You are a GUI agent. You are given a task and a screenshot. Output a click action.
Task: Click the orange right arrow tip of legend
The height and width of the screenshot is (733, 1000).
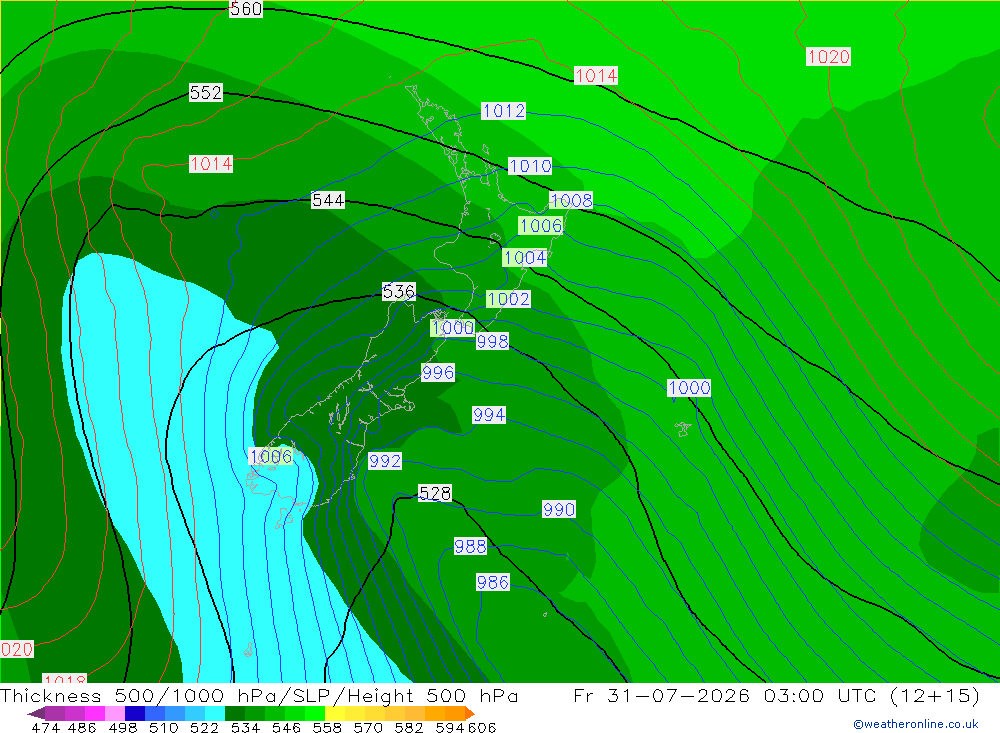tap(470, 713)
